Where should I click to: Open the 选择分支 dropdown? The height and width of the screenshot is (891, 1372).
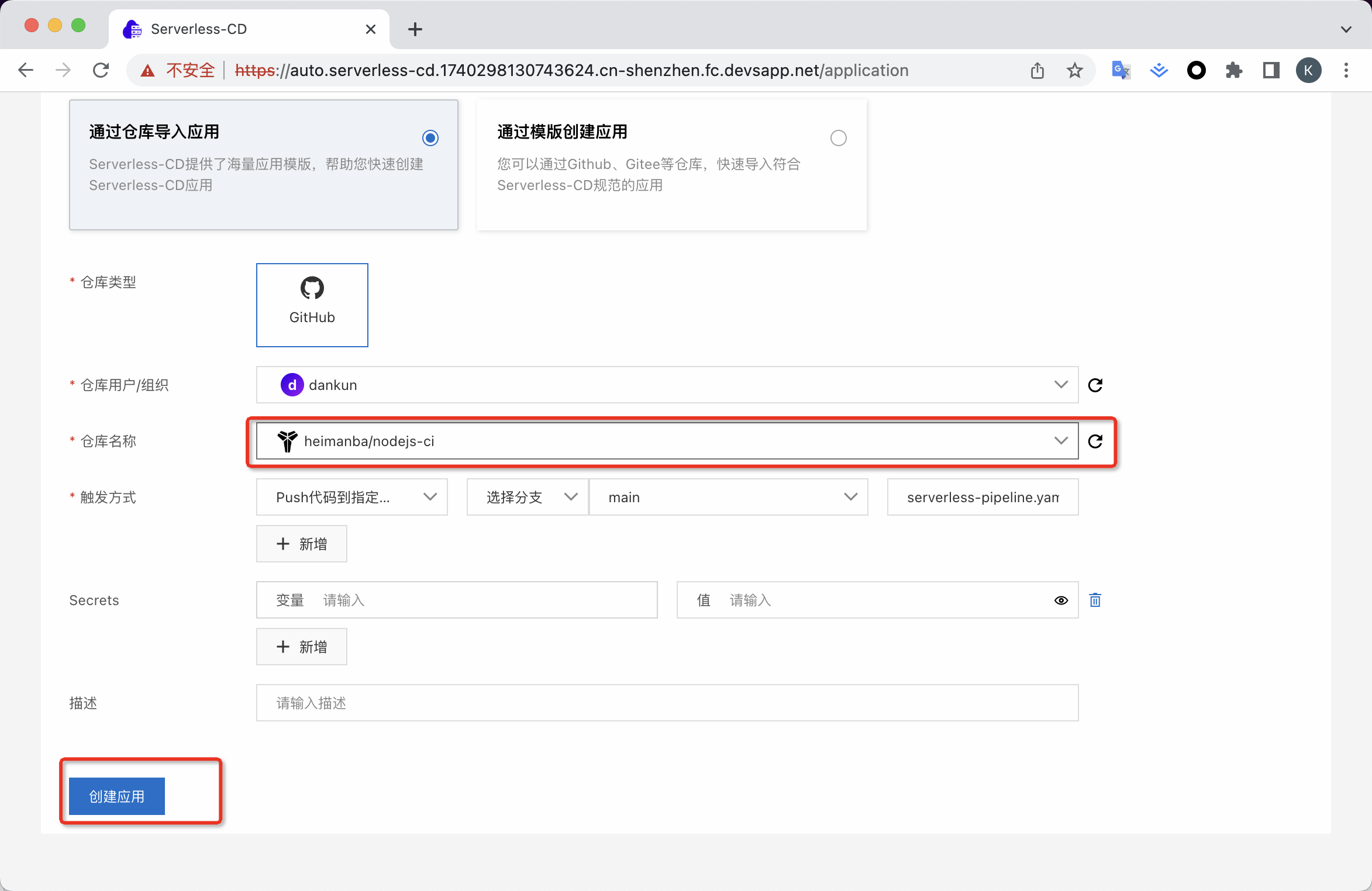click(527, 497)
